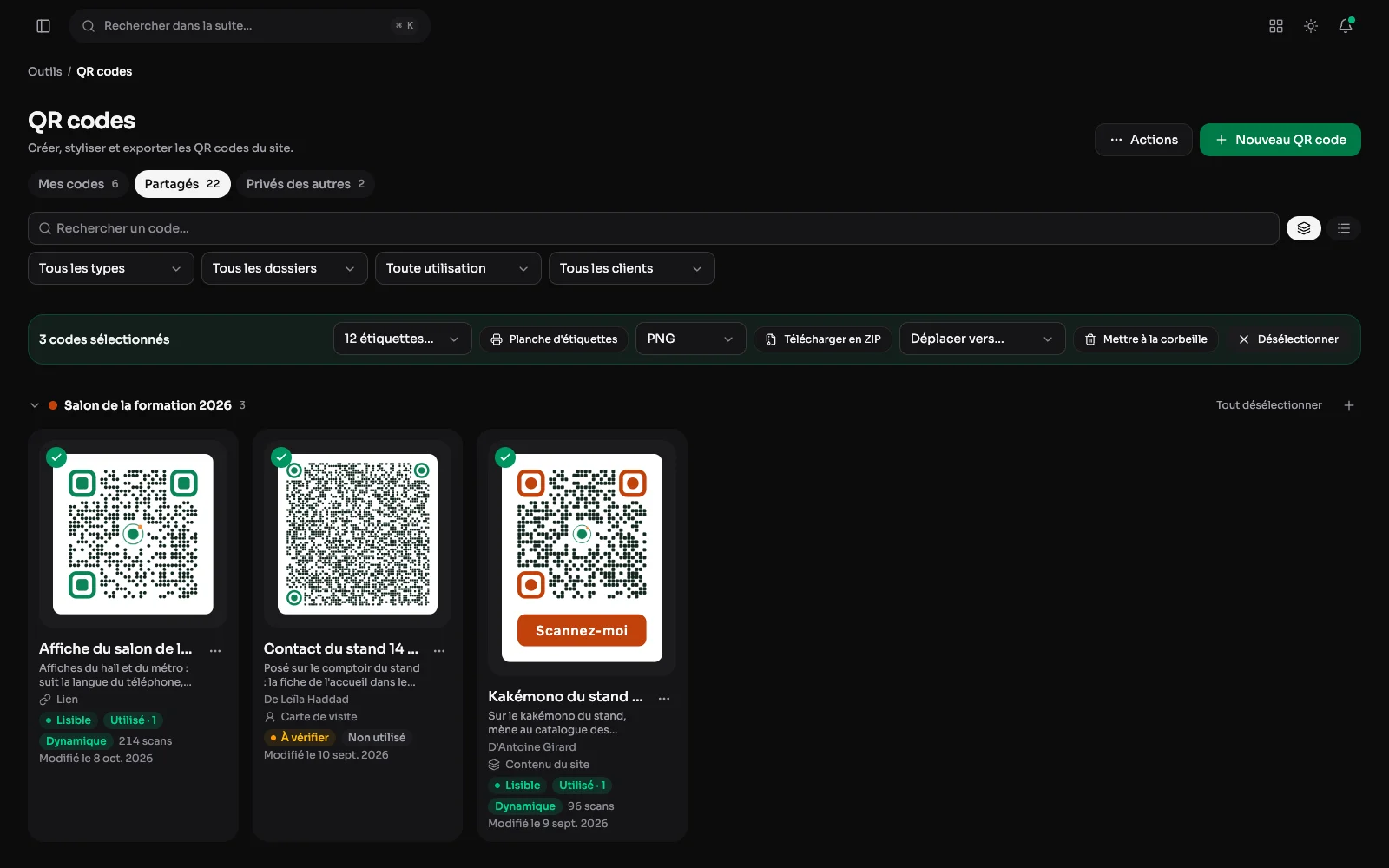
Task: Open the Kakémono du stand QR thumbnail
Action: [582, 557]
